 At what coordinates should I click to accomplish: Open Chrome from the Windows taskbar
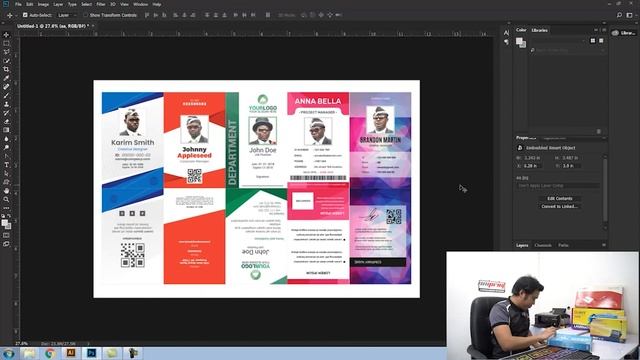pos(50,353)
